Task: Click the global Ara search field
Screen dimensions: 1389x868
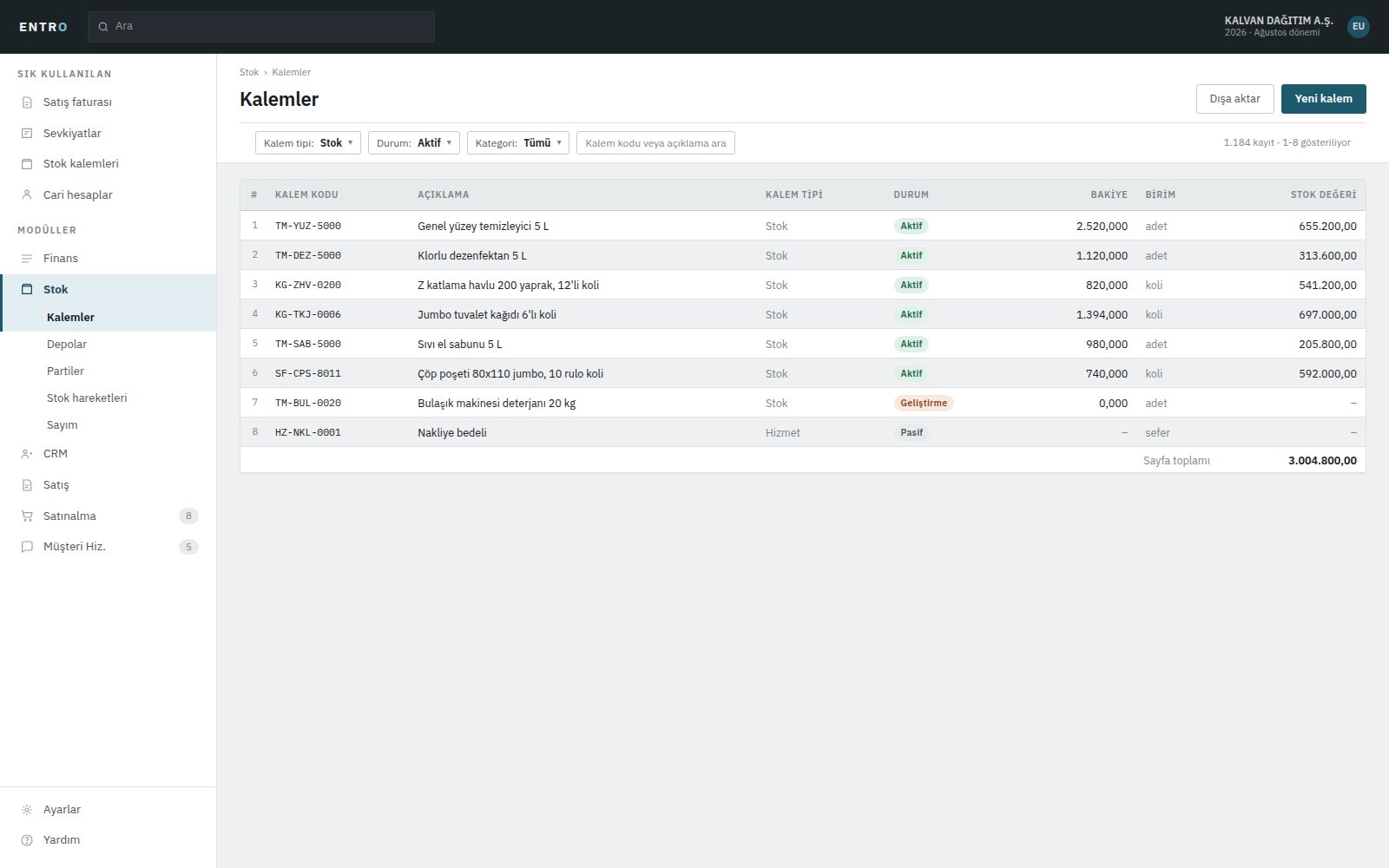Action: [261, 27]
